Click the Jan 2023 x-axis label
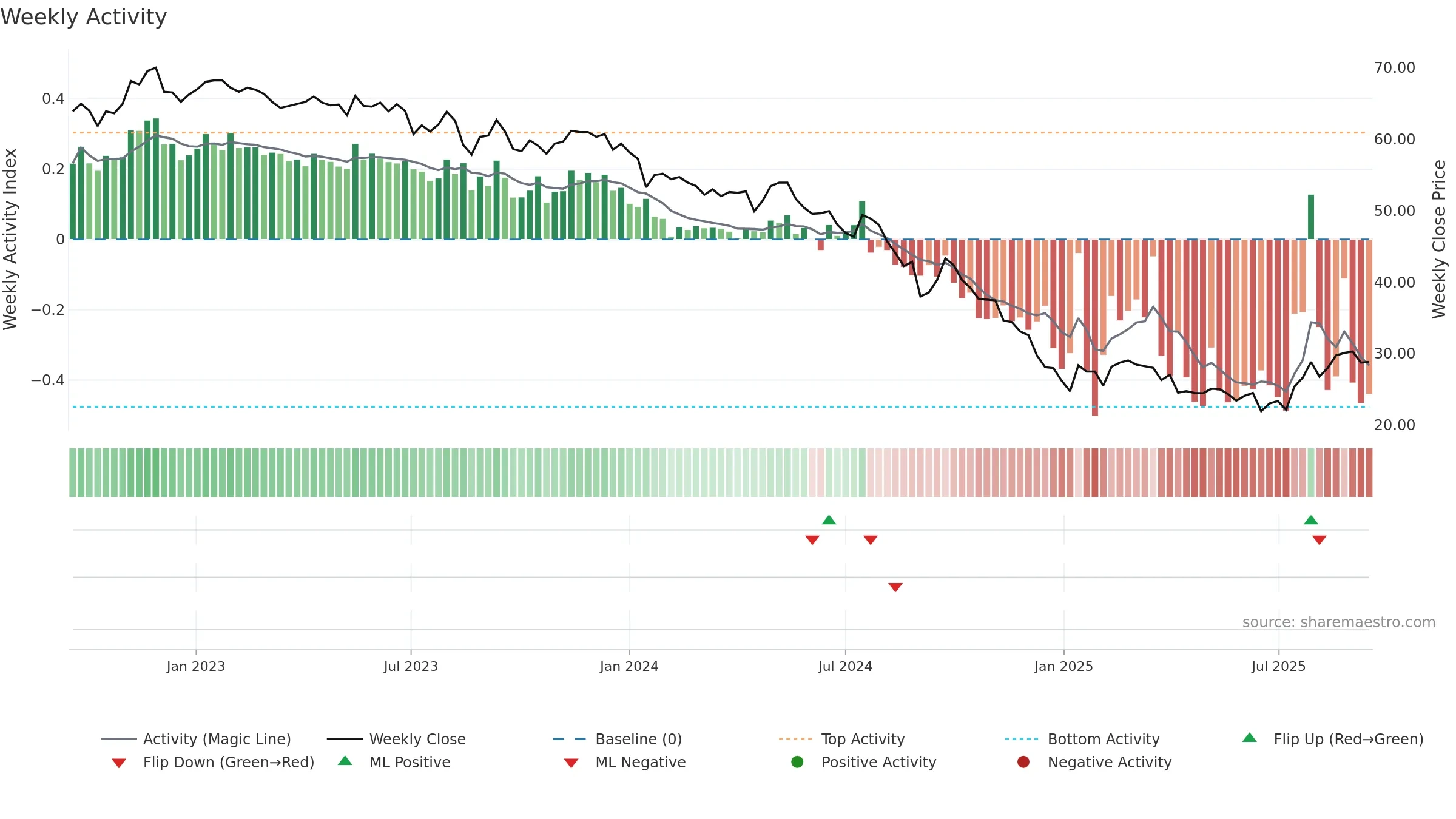 [196, 666]
